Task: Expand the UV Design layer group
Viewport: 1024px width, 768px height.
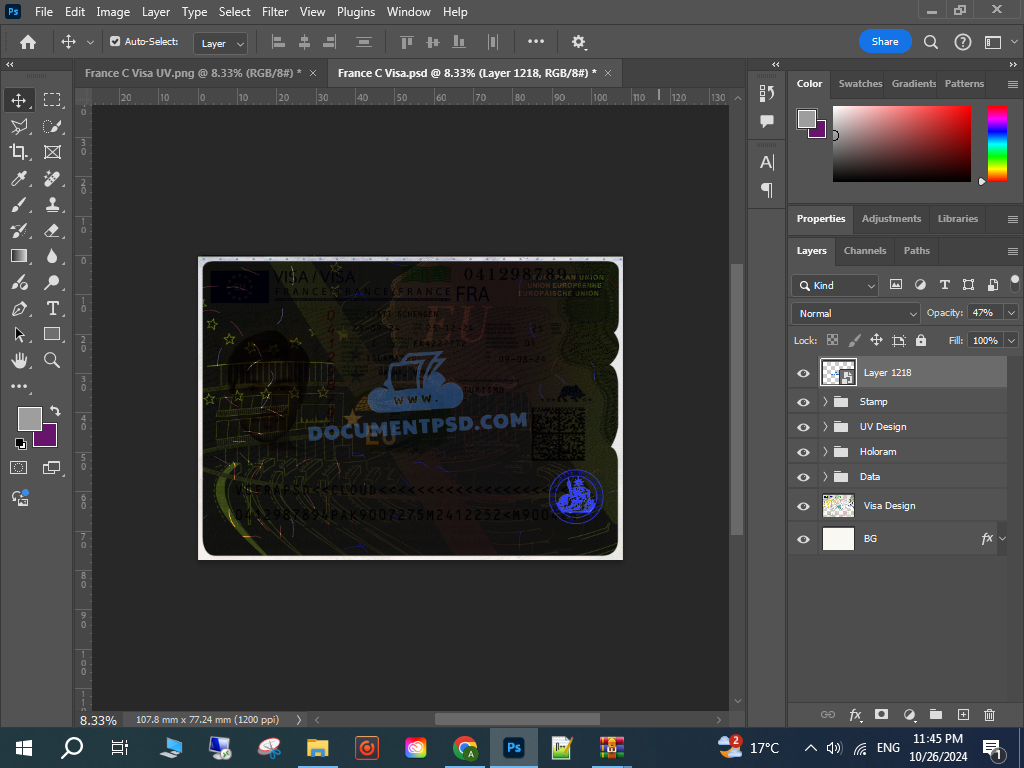Action: (825, 426)
